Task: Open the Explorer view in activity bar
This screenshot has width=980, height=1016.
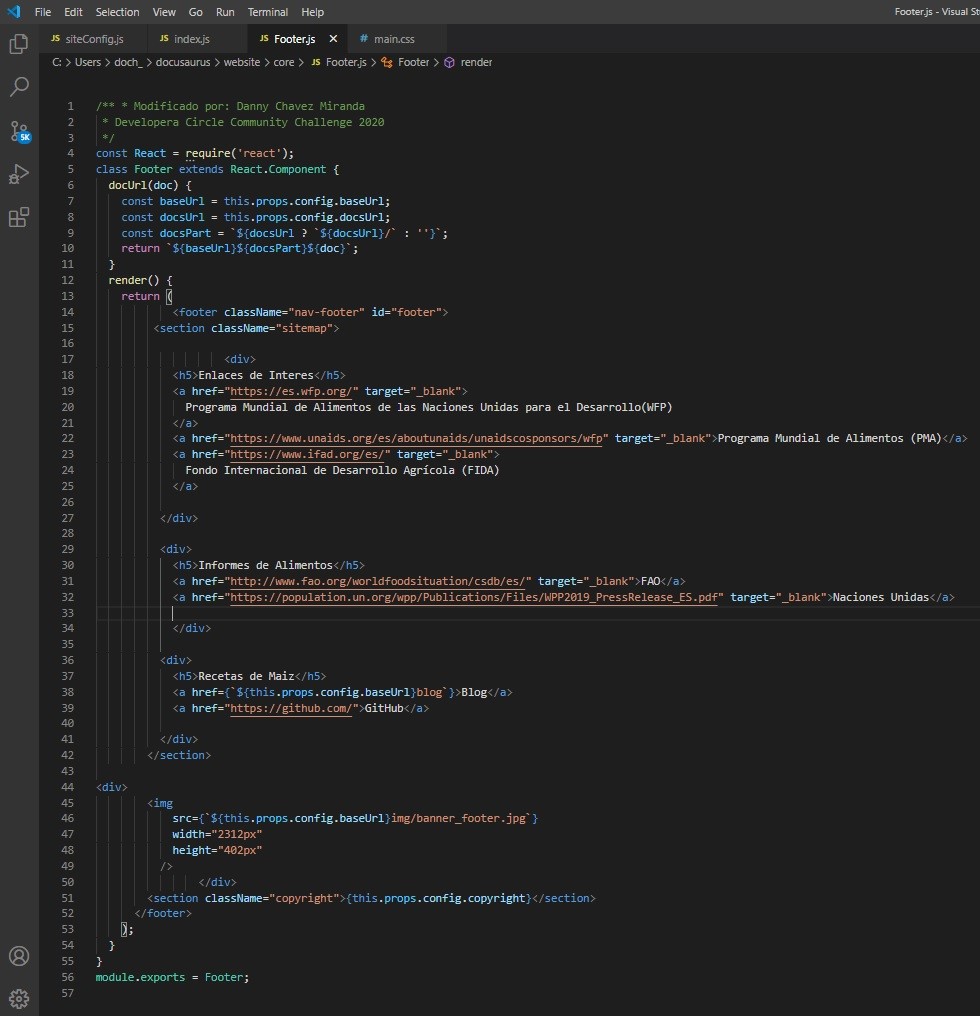Action: (19, 43)
